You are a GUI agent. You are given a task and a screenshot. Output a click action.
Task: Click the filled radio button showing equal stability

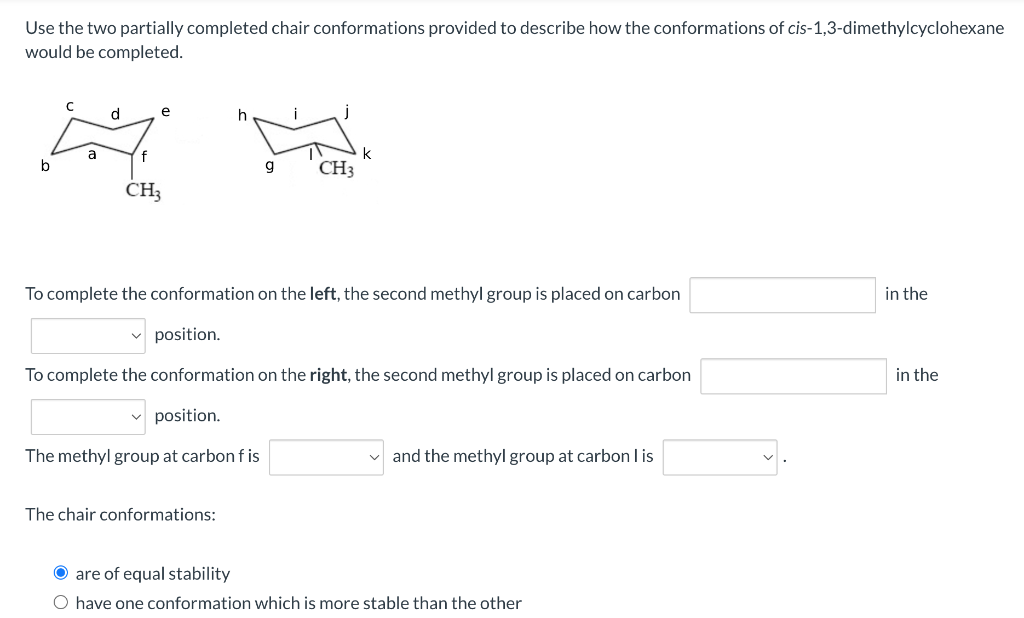[x=61, y=572]
